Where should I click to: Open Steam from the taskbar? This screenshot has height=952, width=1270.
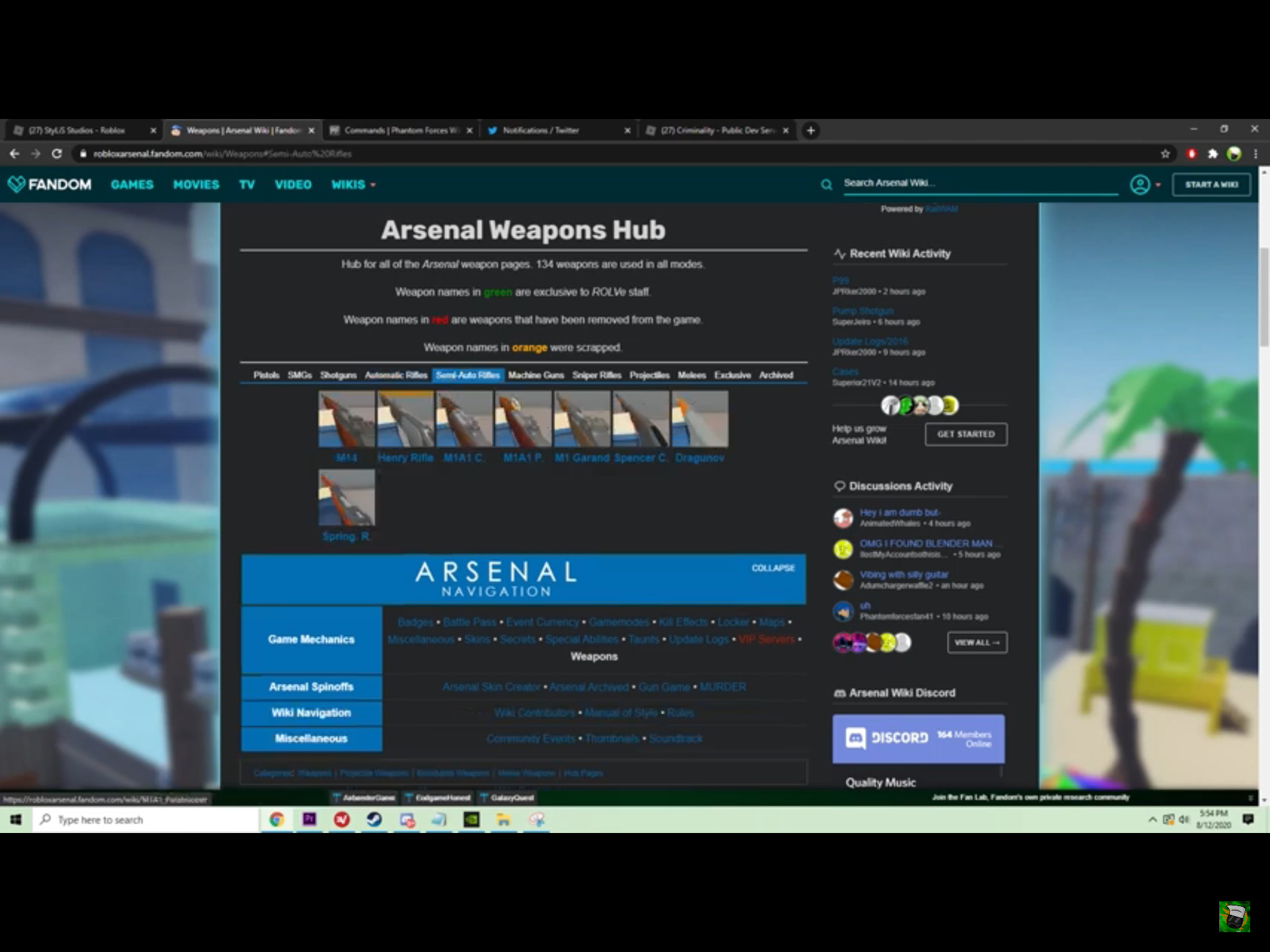[374, 820]
